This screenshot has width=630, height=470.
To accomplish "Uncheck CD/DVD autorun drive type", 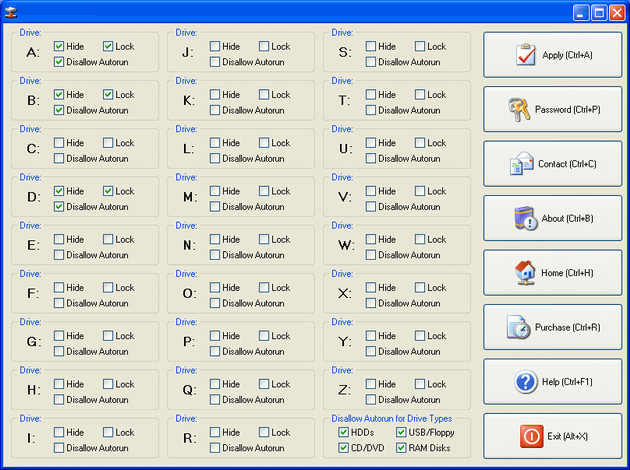I will point(343,448).
